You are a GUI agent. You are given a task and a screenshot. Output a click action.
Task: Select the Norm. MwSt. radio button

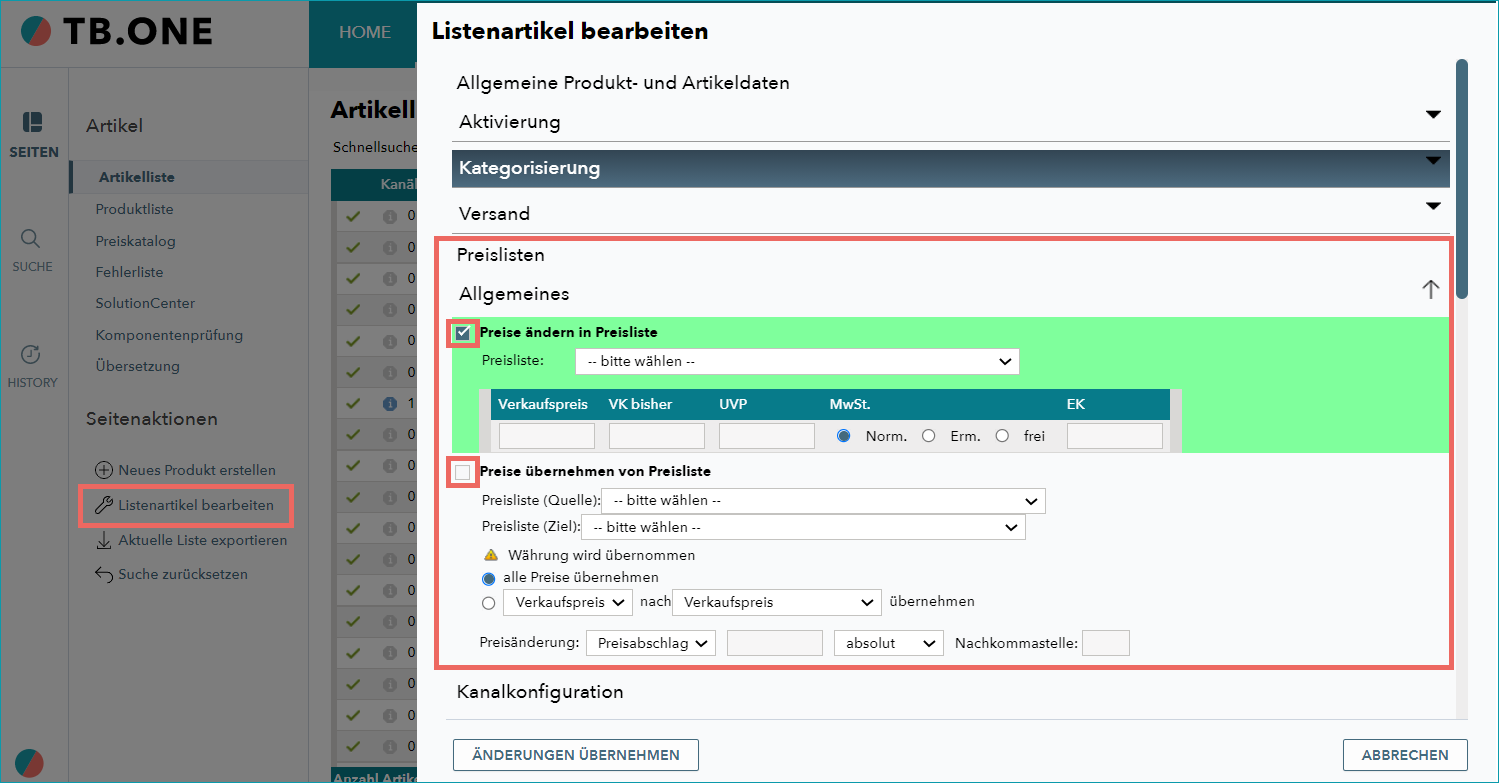[844, 436]
